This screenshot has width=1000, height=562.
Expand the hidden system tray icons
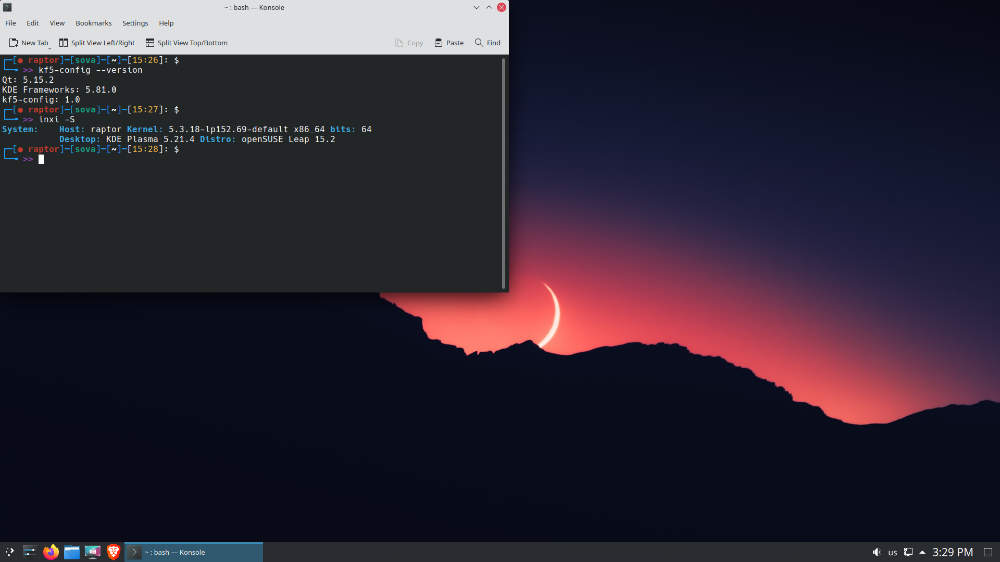click(x=922, y=552)
